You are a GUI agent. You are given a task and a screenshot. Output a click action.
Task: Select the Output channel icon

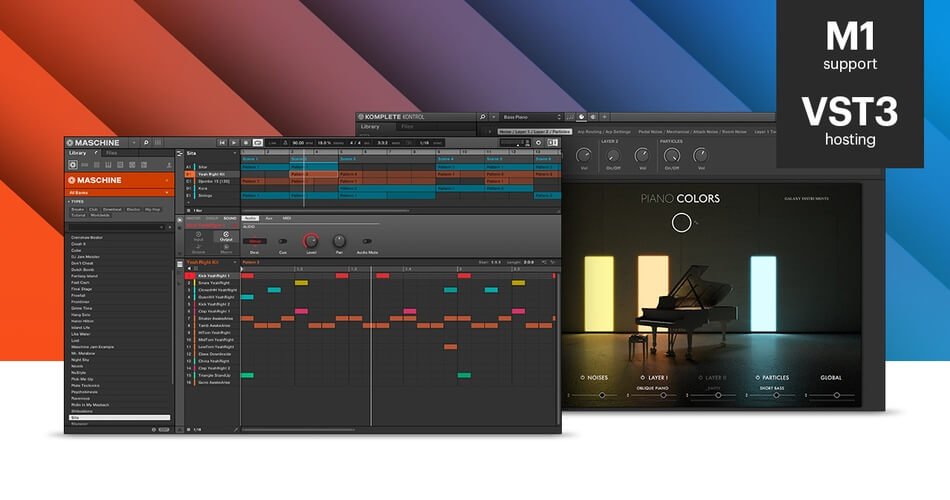tap(226, 236)
